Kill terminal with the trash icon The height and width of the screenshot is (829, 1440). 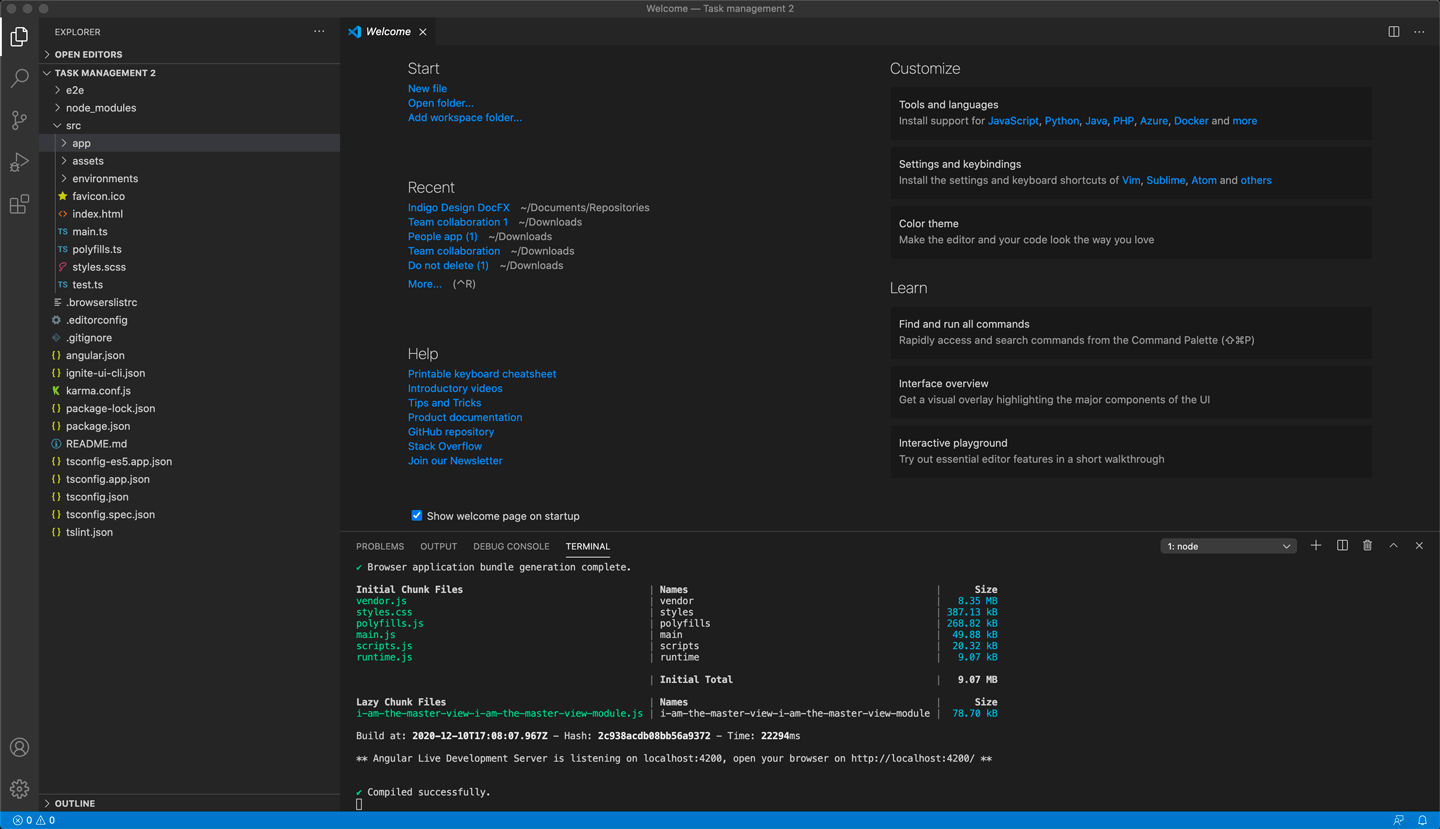point(1367,546)
